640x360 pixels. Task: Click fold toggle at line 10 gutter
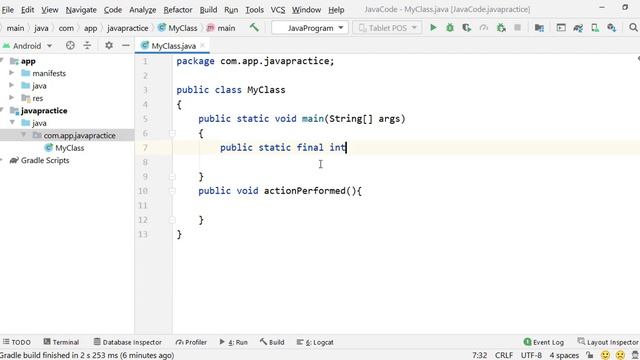(172, 191)
